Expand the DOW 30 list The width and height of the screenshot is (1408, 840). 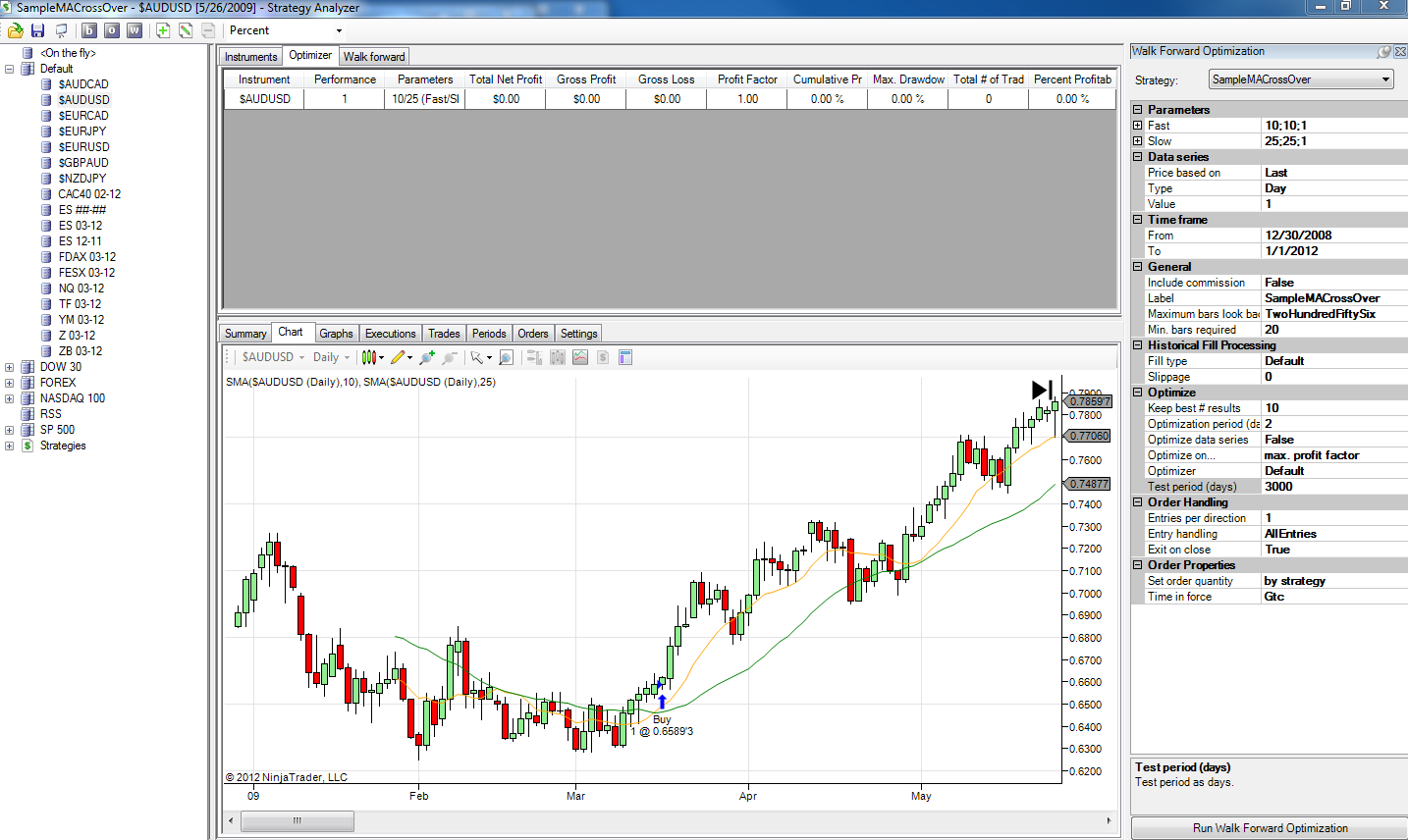pyautogui.click(x=10, y=367)
